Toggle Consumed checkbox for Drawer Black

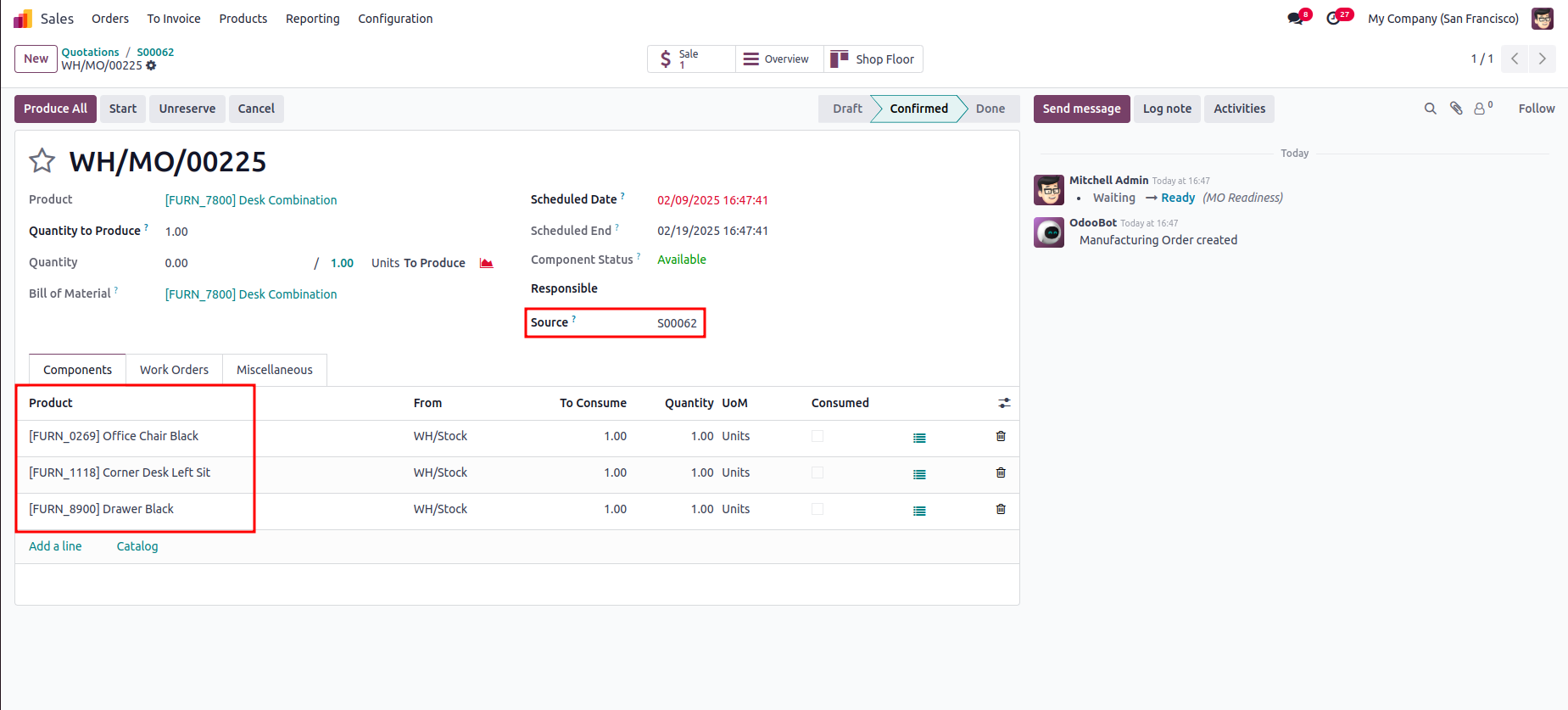(817, 509)
